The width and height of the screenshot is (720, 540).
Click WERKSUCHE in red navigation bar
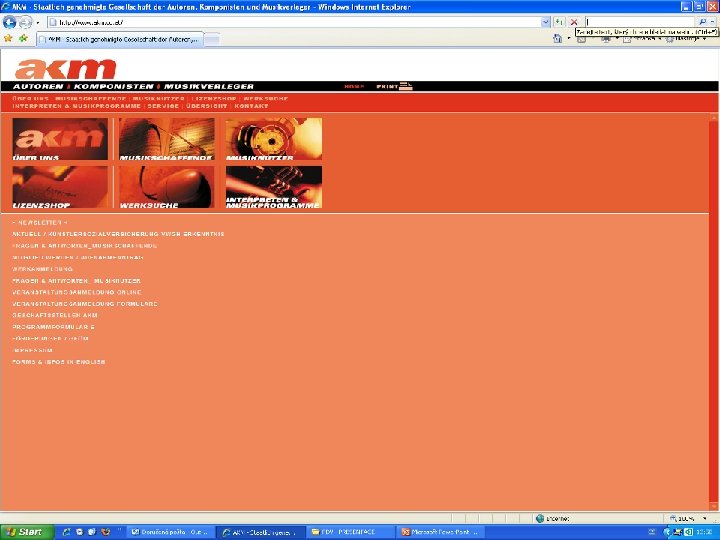pos(265,99)
